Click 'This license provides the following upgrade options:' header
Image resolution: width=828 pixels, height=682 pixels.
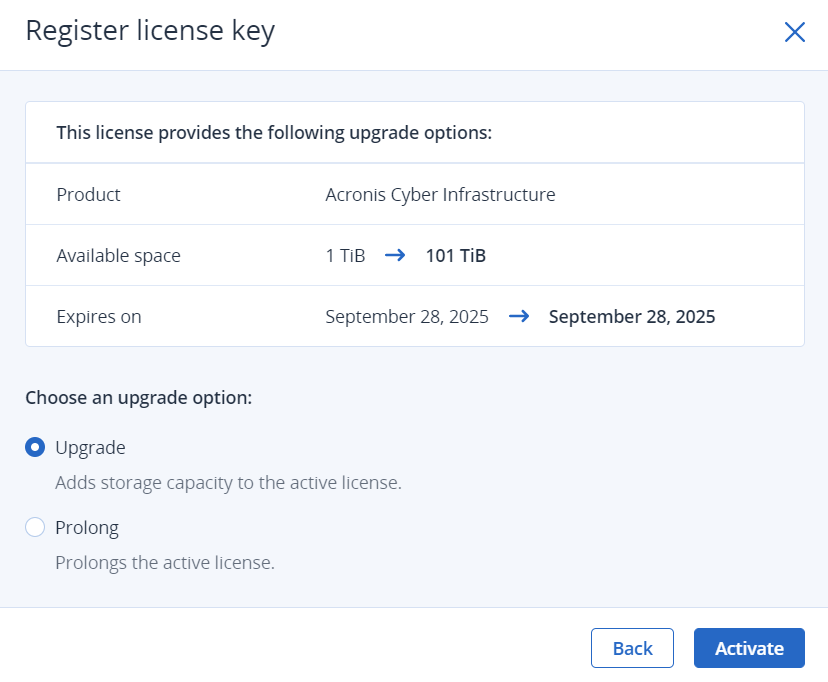click(x=274, y=132)
